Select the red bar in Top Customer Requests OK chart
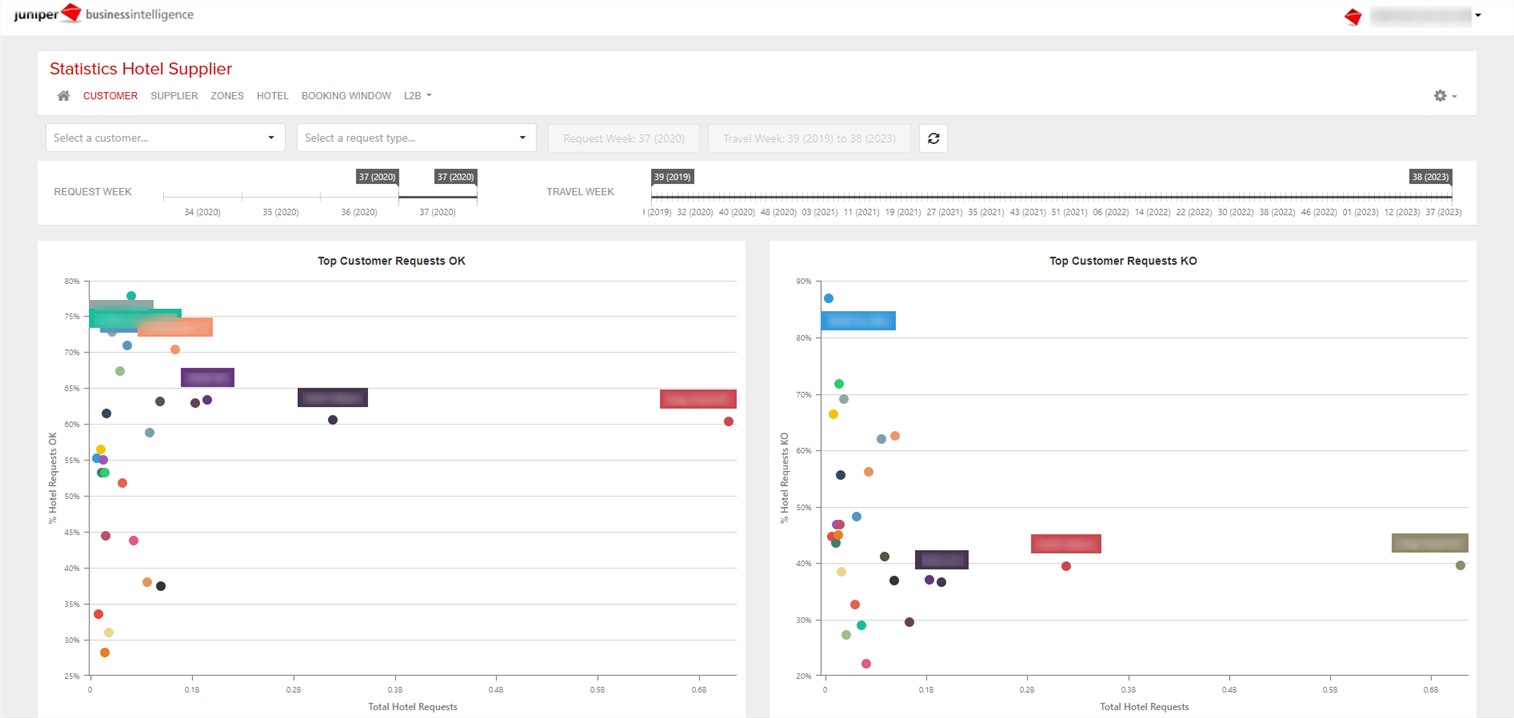1514x718 pixels. [697, 398]
